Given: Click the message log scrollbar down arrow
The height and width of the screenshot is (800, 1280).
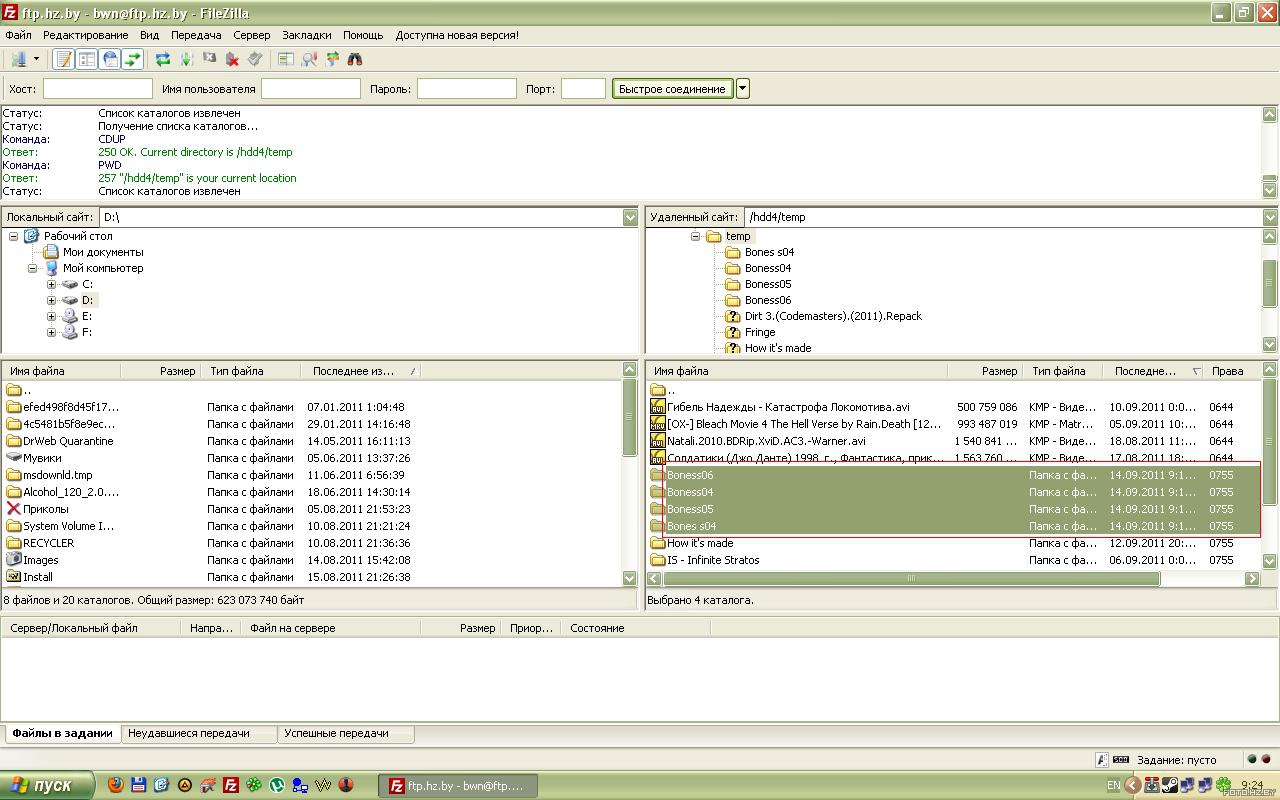Looking at the screenshot, I should point(1270,191).
